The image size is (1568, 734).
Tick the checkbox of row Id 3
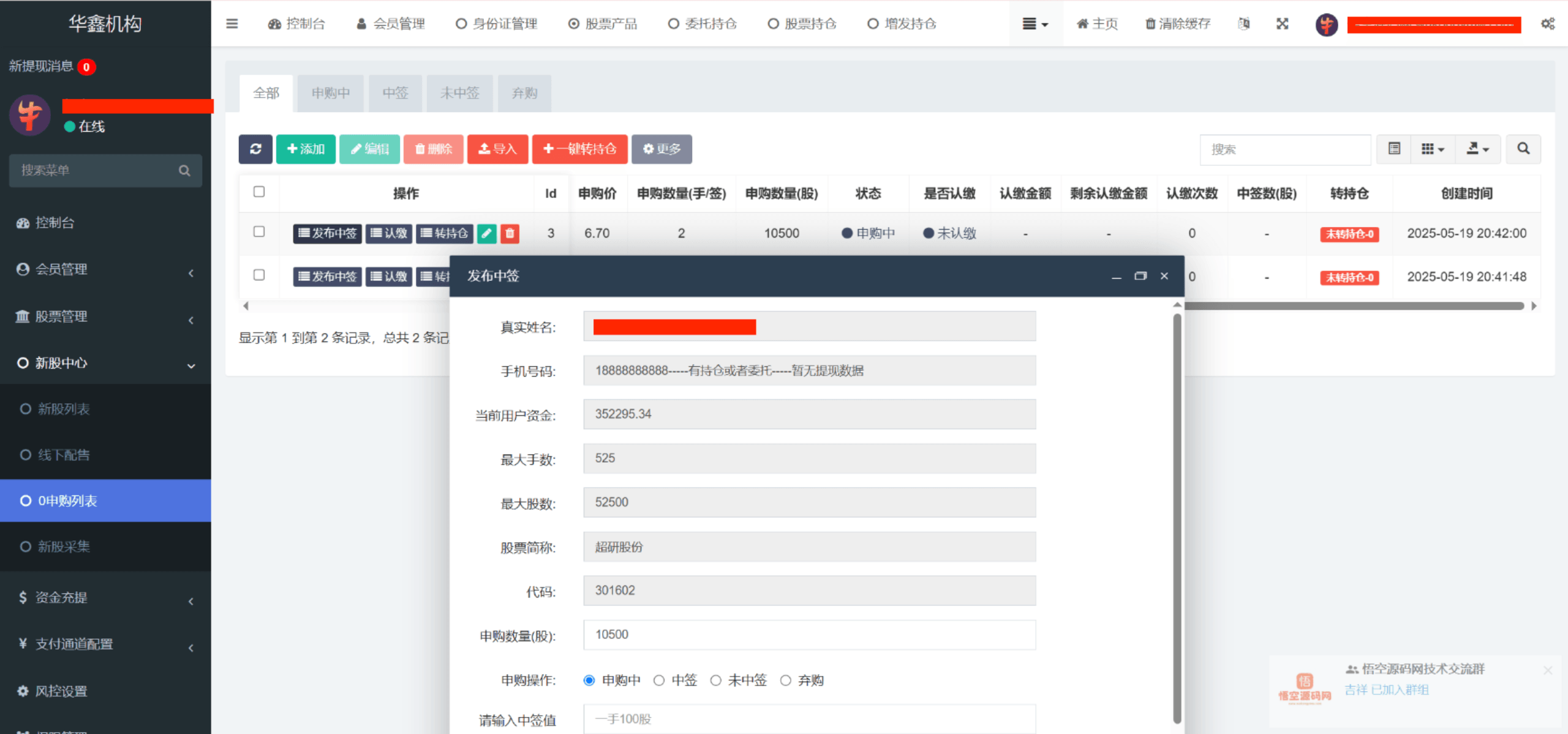pyautogui.click(x=259, y=233)
